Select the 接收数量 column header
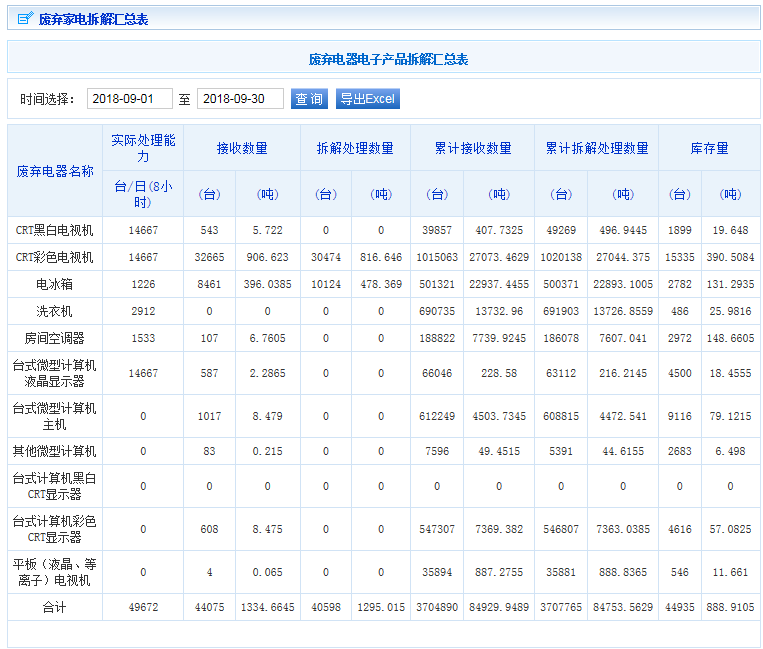The height and width of the screenshot is (649, 763). pyautogui.click(x=242, y=148)
